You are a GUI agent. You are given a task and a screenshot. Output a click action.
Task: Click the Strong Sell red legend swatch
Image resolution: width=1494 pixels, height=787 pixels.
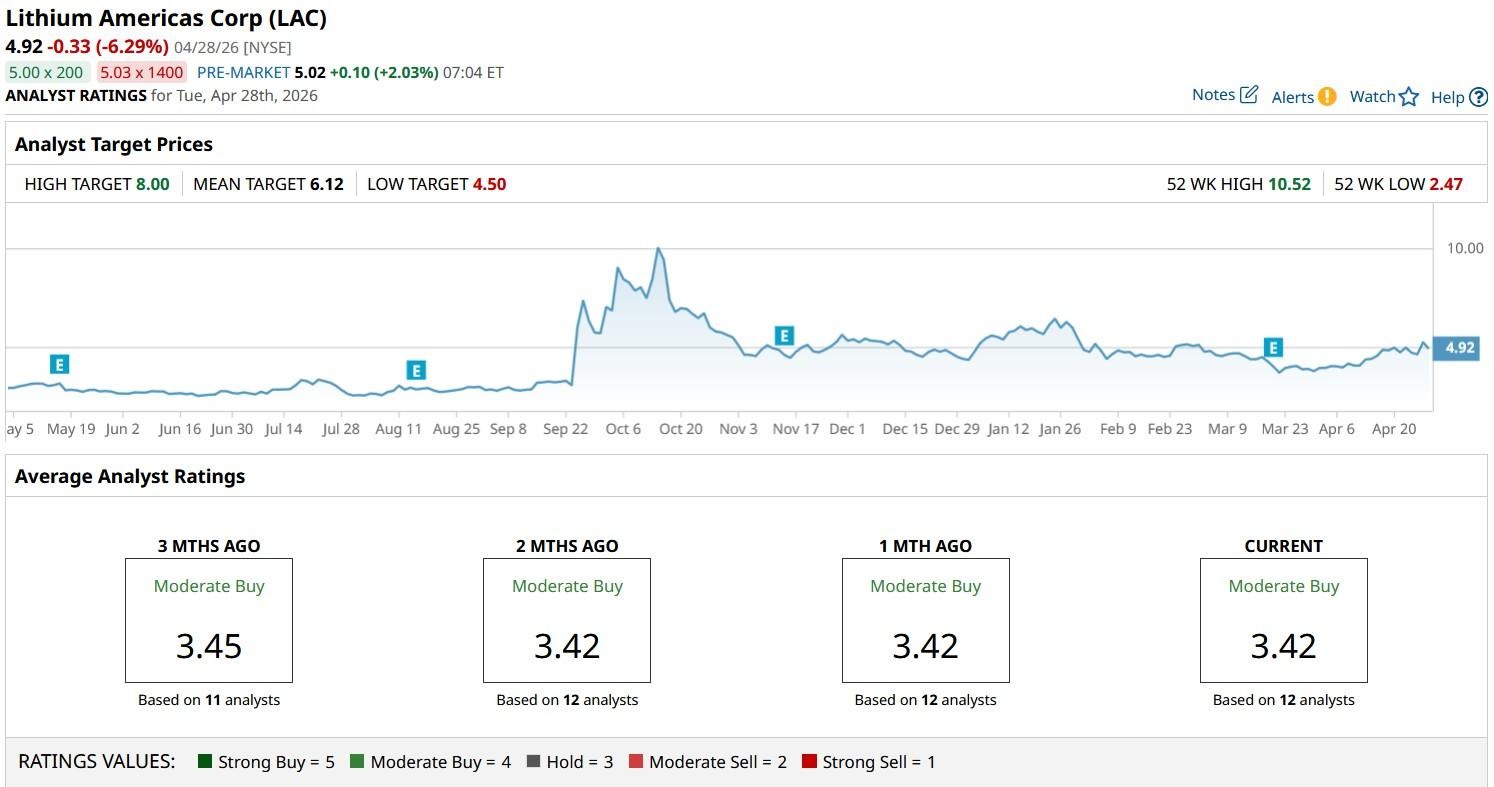point(809,762)
